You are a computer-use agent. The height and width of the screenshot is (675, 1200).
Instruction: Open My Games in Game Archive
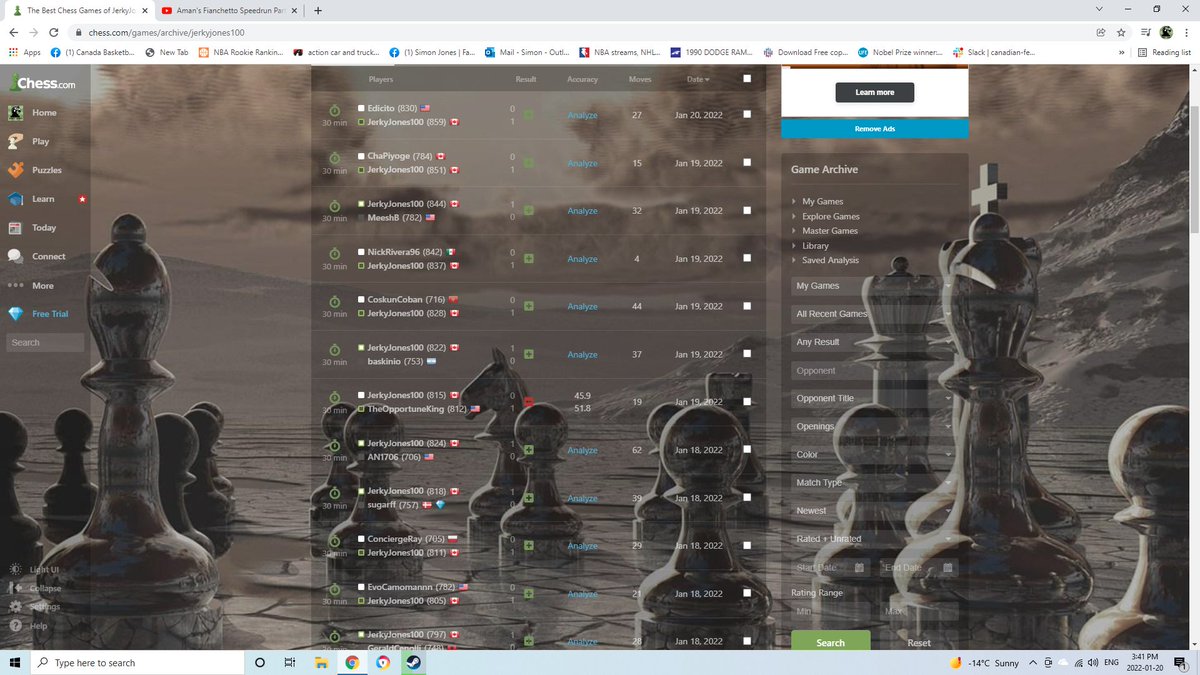tap(822, 202)
